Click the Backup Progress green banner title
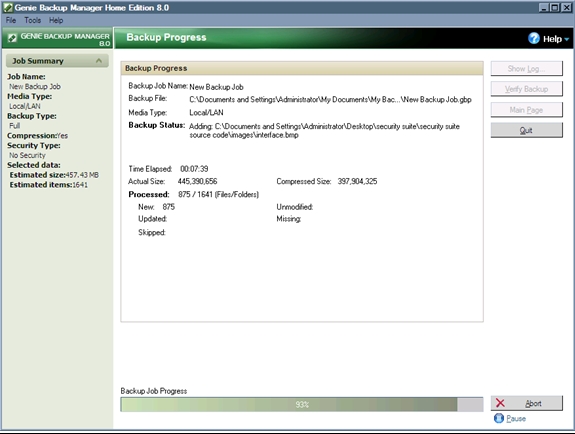Viewport: 575px width, 434px height. point(166,37)
